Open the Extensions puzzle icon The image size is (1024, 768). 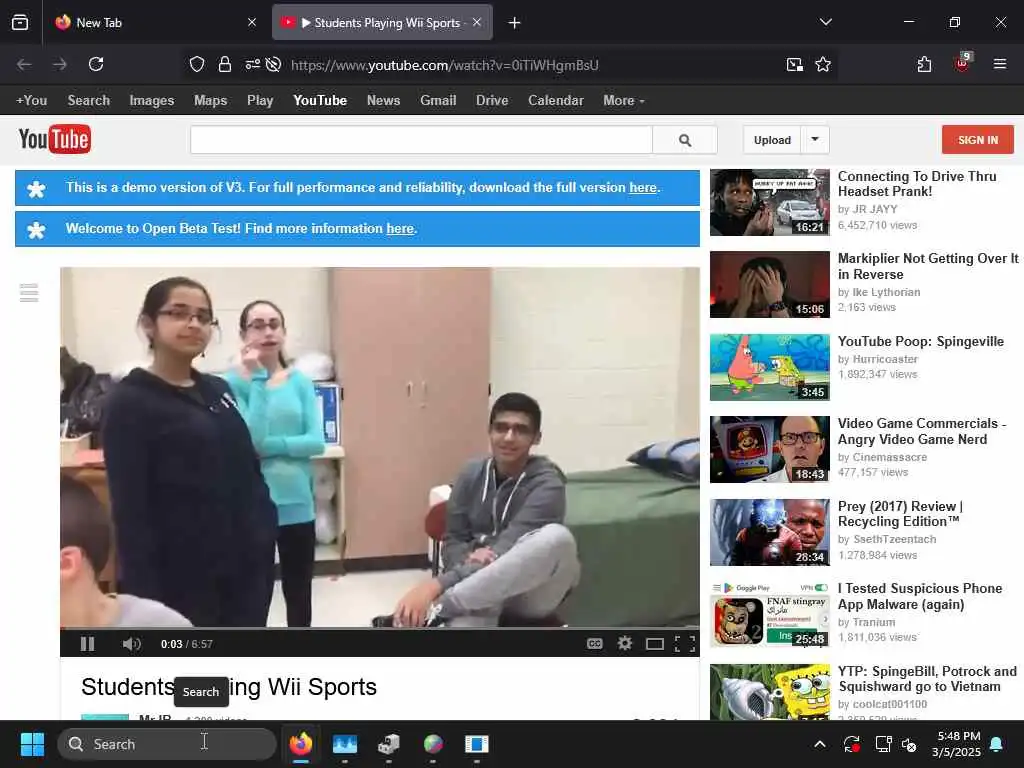pyautogui.click(x=924, y=64)
